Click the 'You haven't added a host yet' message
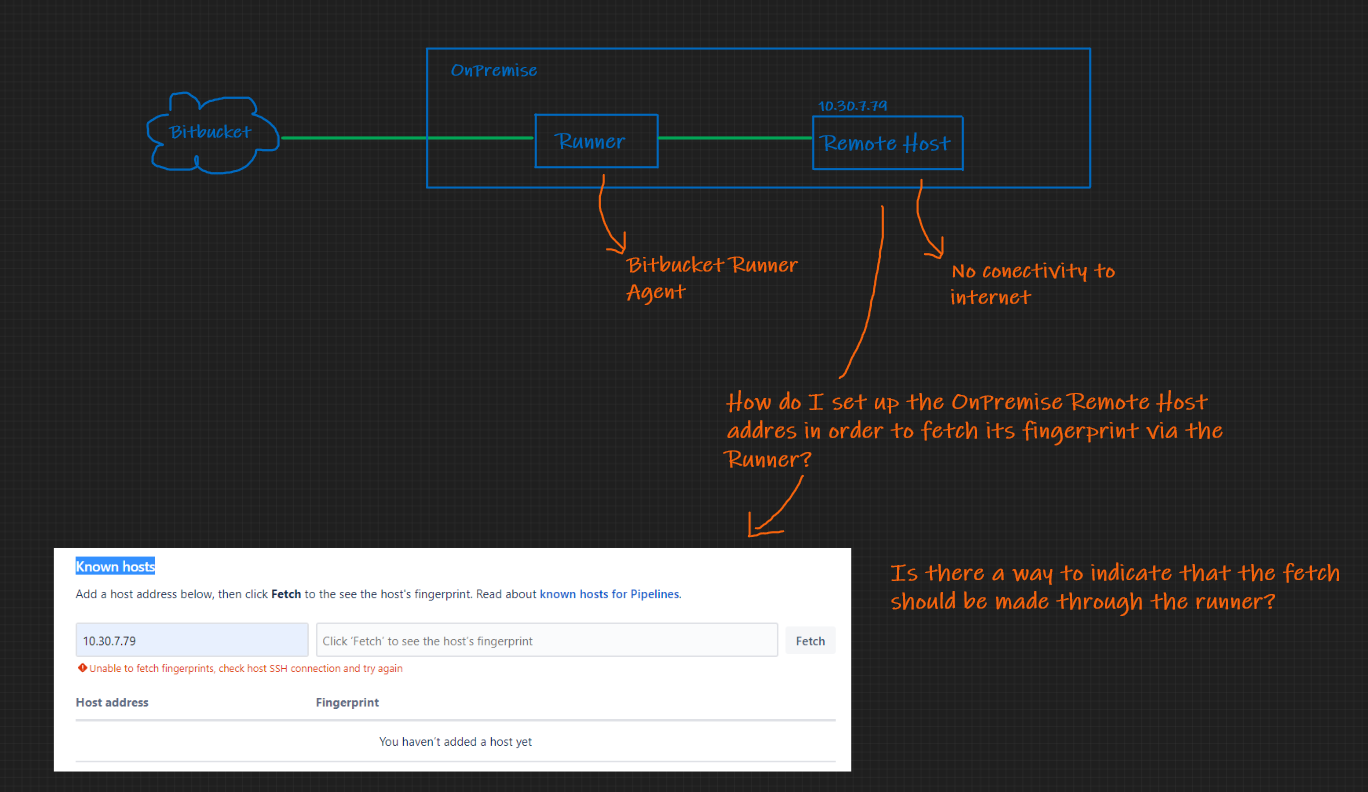1368x792 pixels. pyautogui.click(x=455, y=741)
